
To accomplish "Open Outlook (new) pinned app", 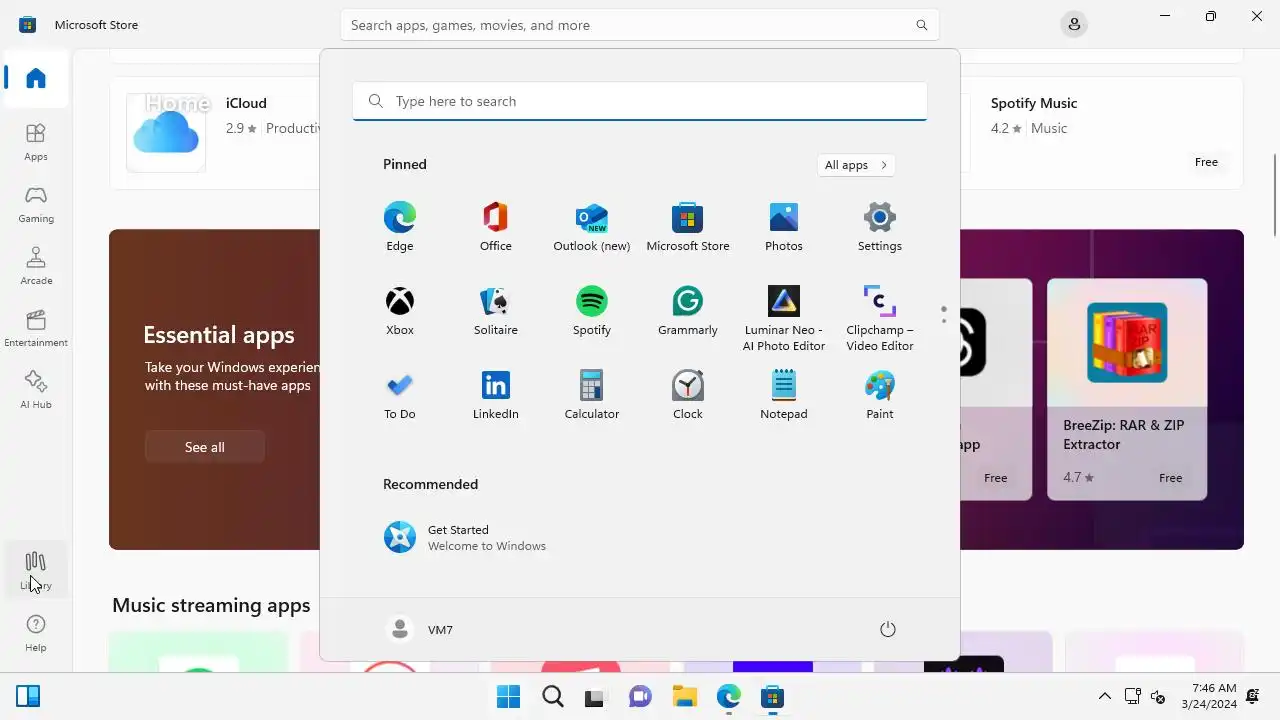I will (x=591, y=227).
